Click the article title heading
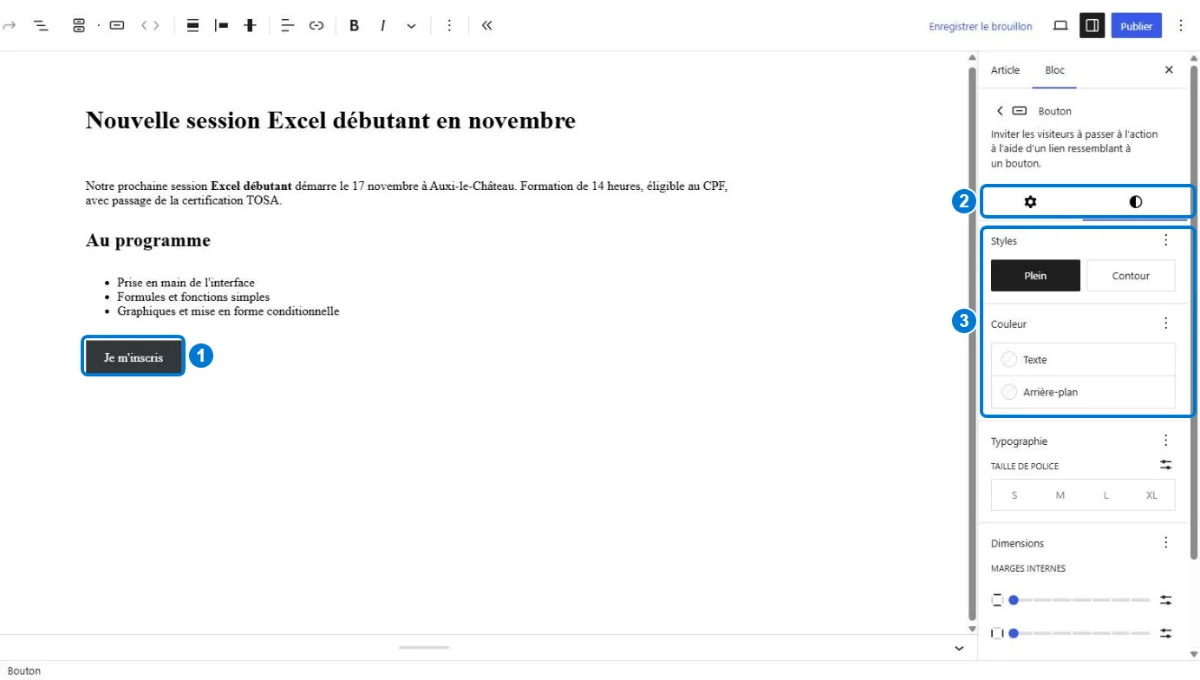 pyautogui.click(x=331, y=121)
